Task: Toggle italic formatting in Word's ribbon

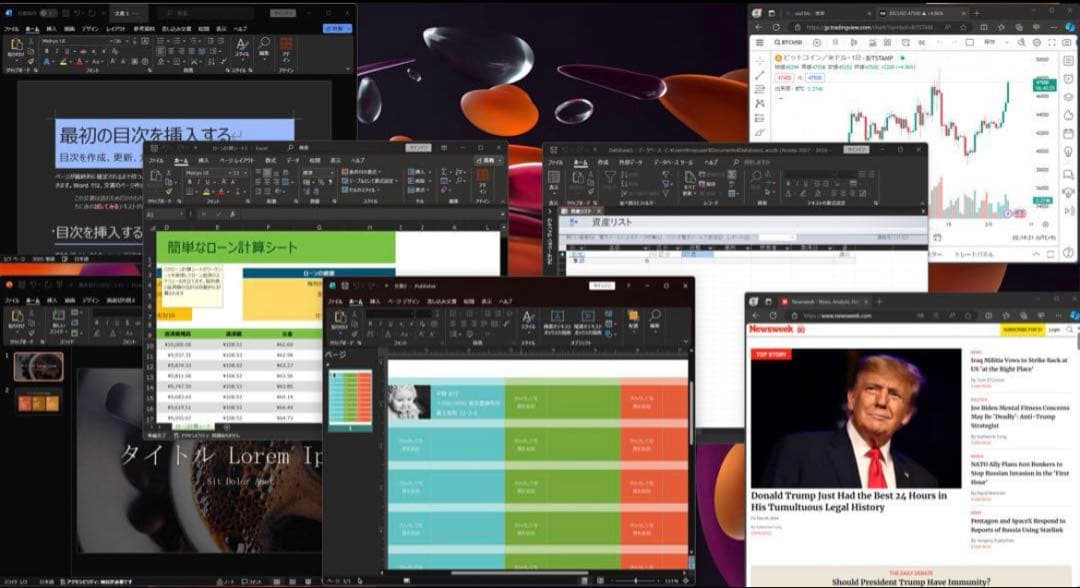Action: pyautogui.click(x=57, y=49)
